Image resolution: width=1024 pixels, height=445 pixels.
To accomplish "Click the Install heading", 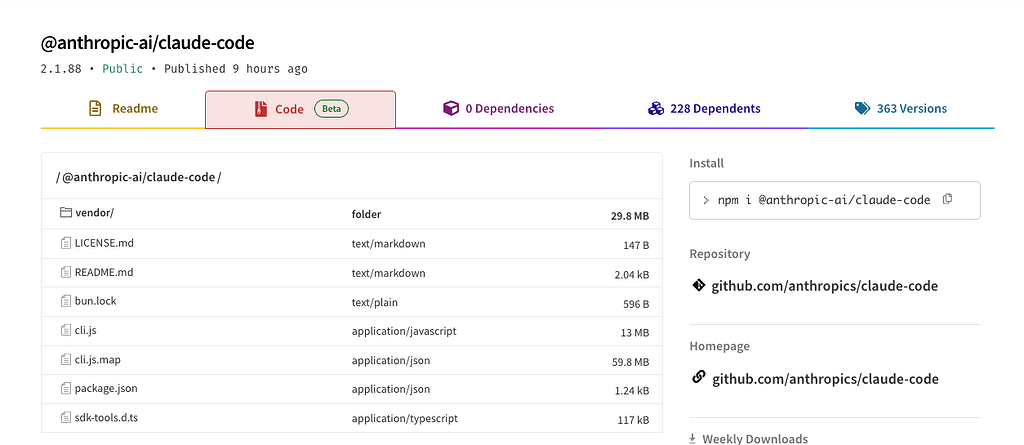I will click(x=707, y=163).
